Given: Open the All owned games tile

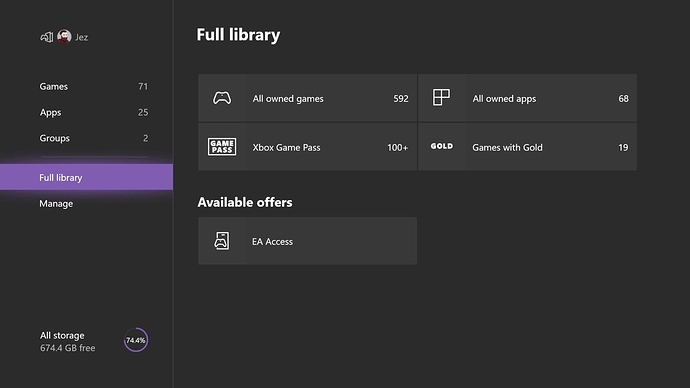Looking at the screenshot, I should pyautogui.click(x=307, y=98).
